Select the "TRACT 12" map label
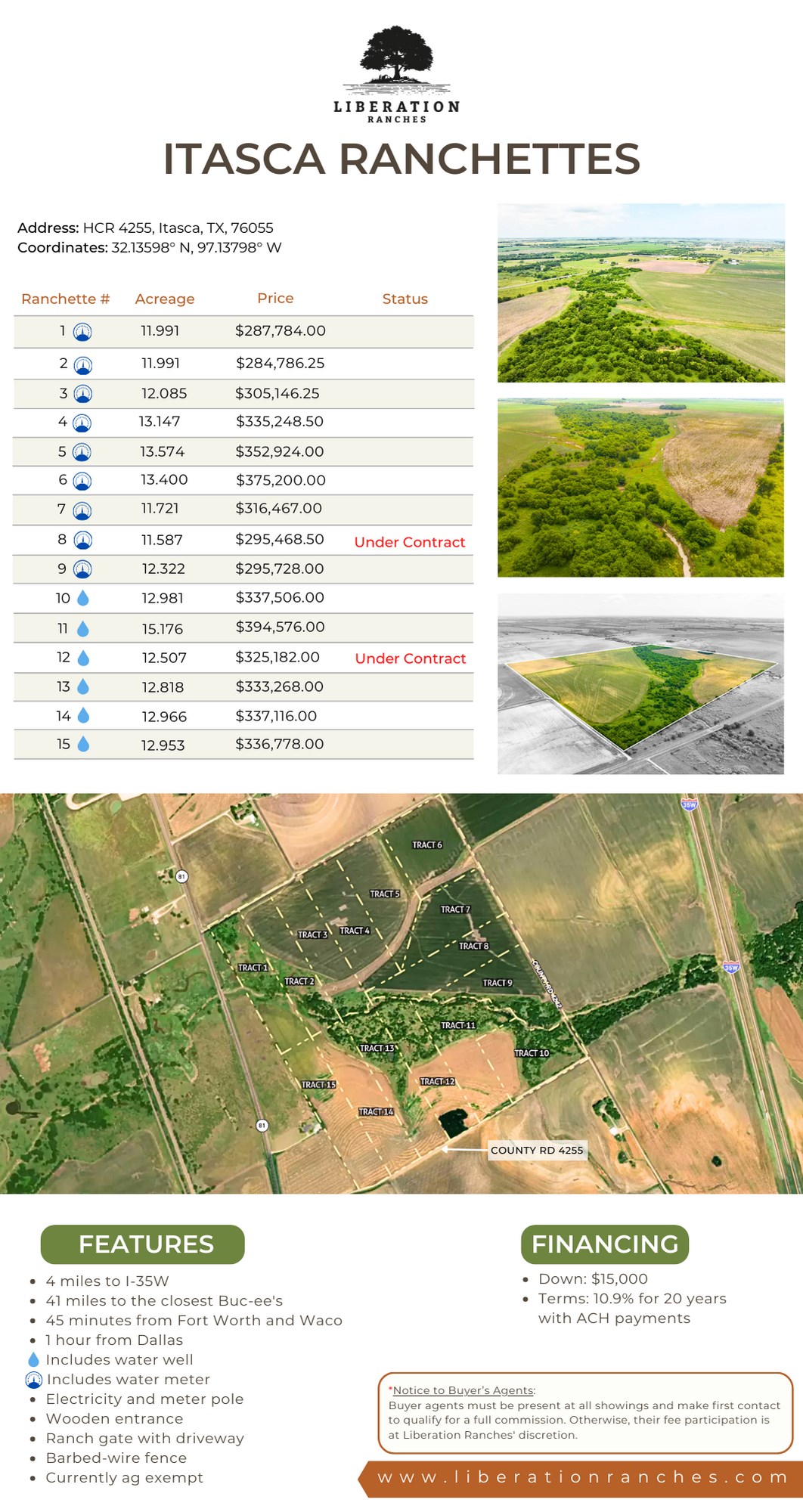 [438, 1082]
